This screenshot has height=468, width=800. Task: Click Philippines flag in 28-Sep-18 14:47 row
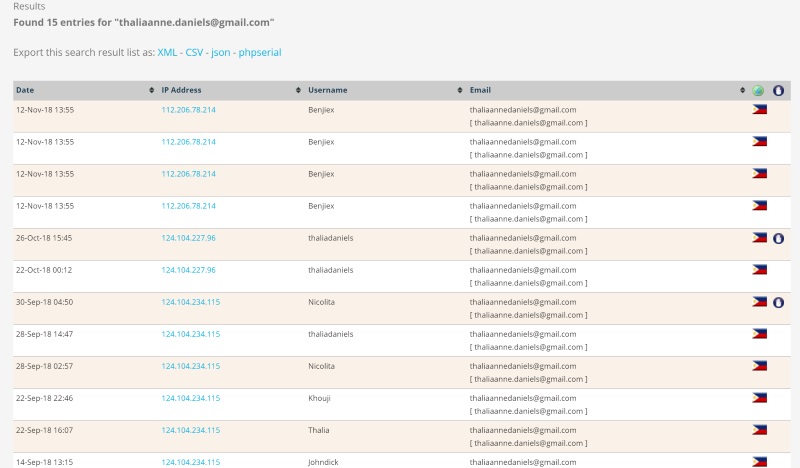759,334
